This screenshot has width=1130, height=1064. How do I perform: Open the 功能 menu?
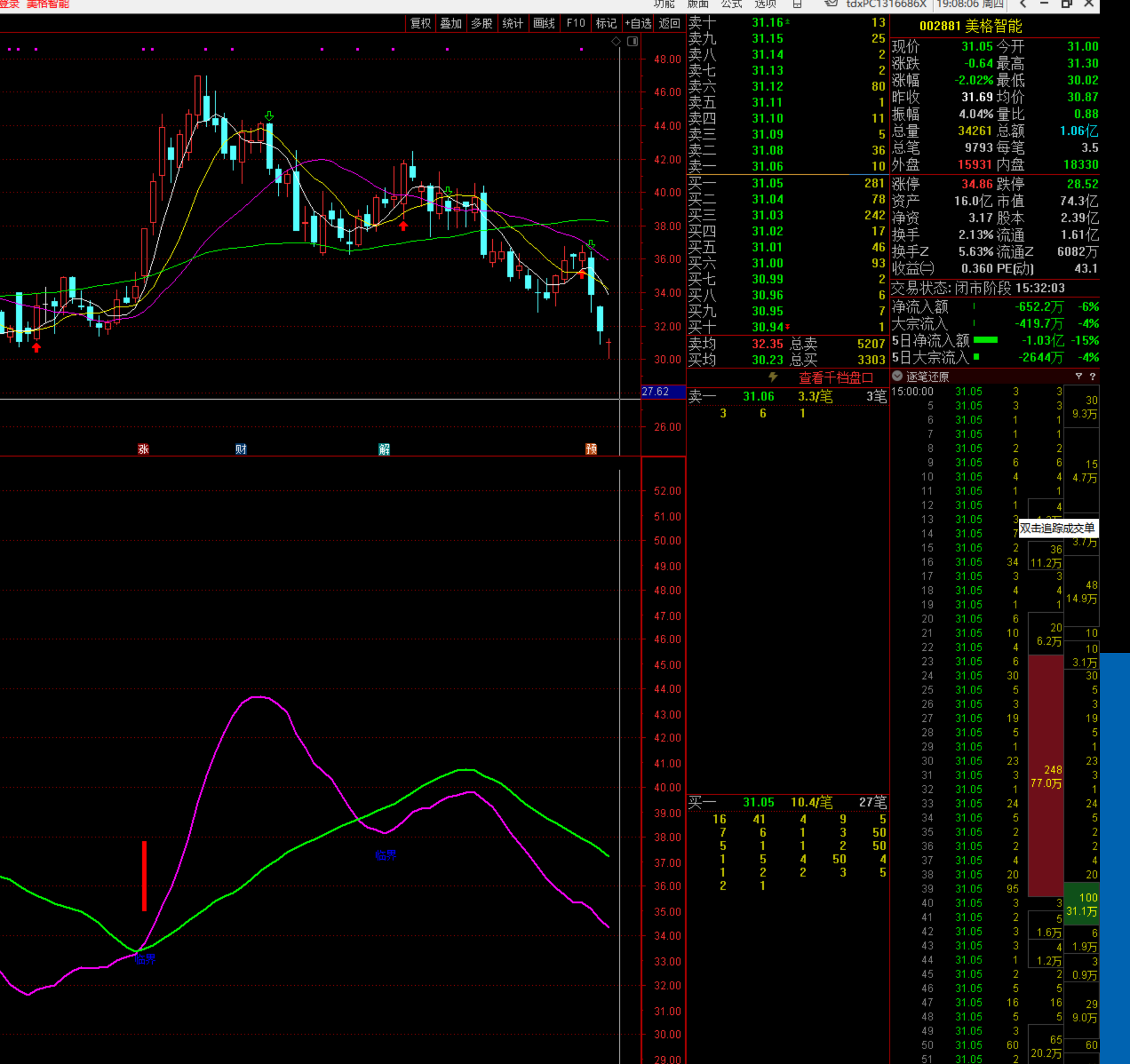click(x=664, y=4)
